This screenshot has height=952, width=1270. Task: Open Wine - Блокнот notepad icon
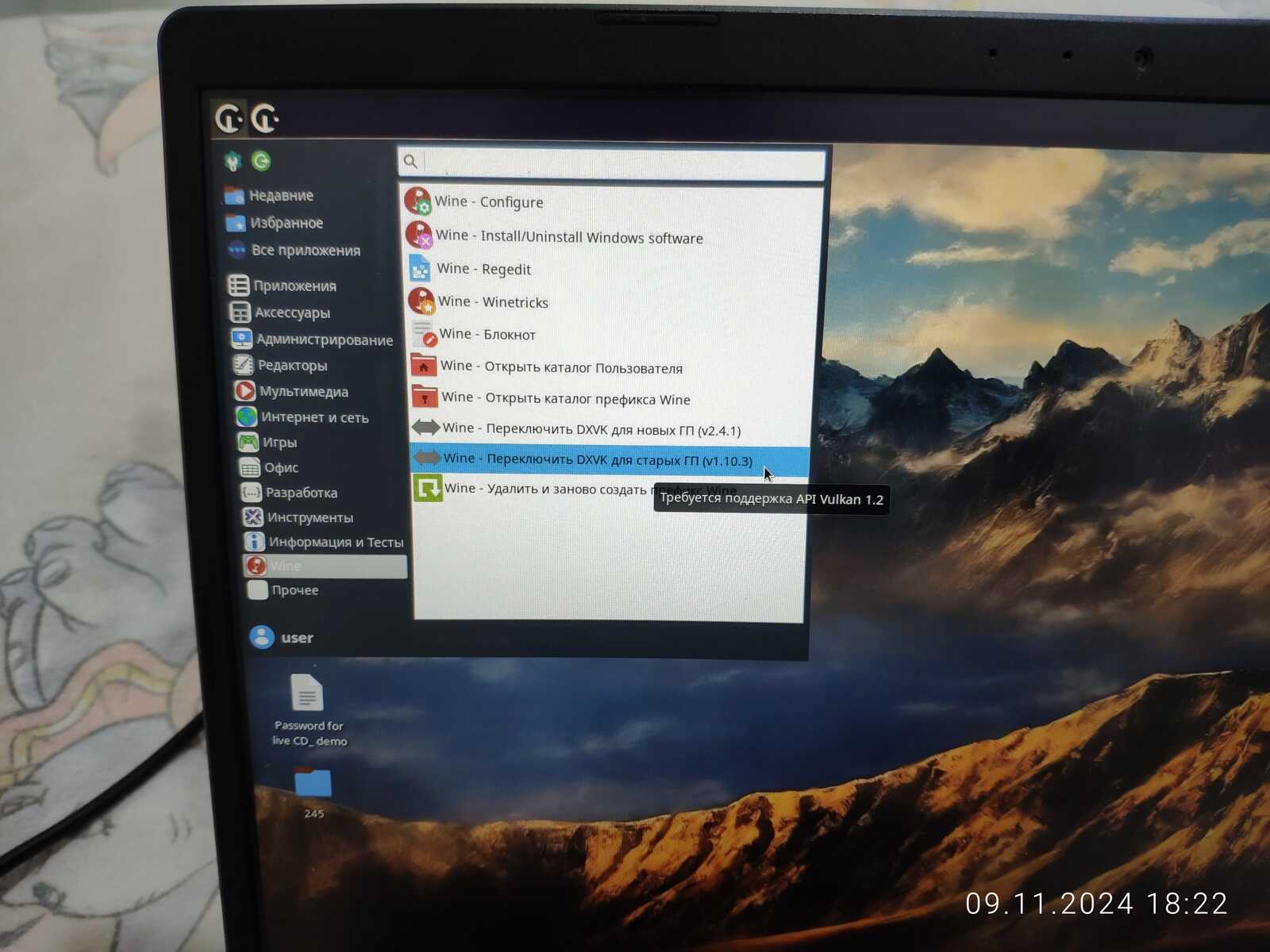pyautogui.click(x=424, y=333)
